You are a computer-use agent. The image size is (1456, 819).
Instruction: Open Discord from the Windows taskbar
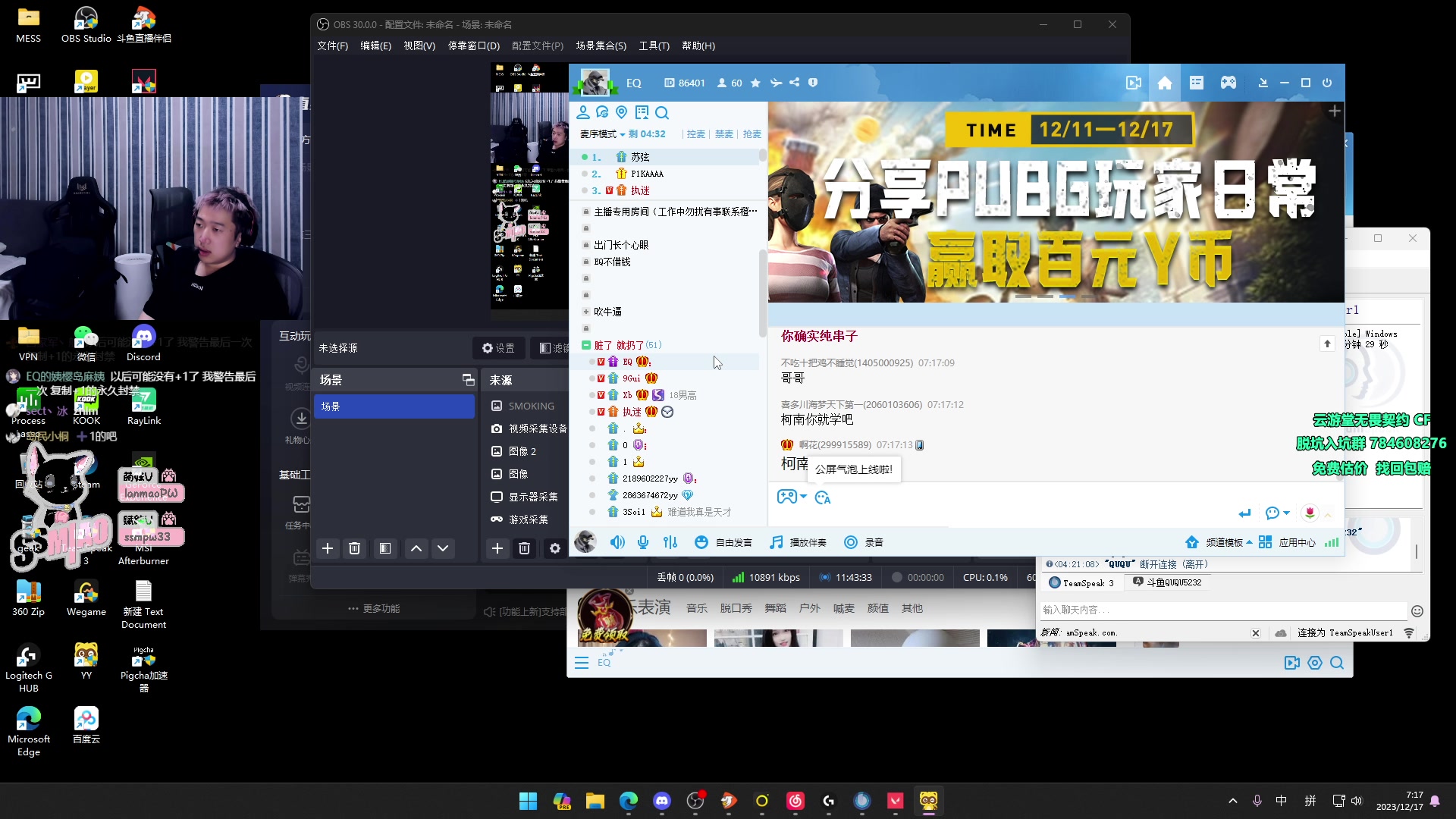point(662,801)
